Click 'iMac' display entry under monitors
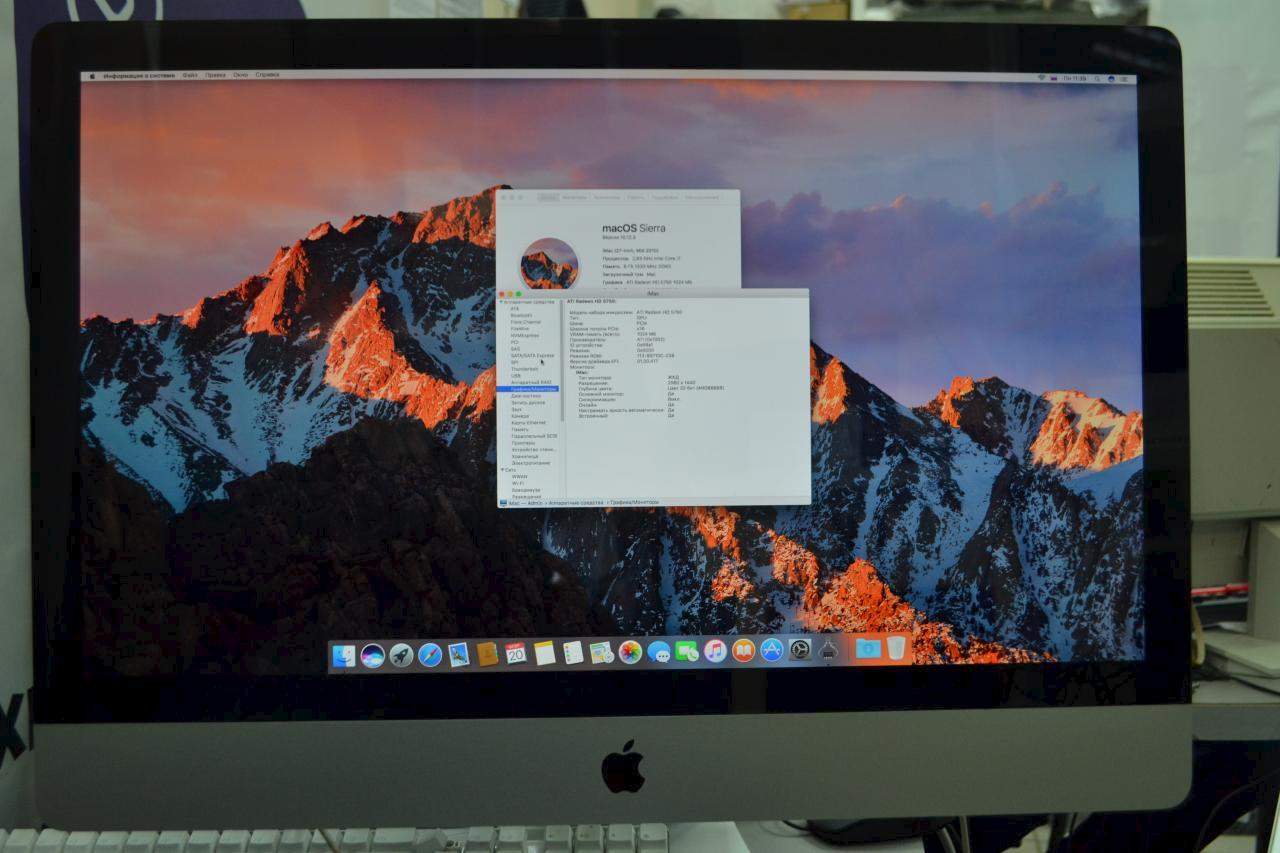The width and height of the screenshot is (1280, 853). 582,372
